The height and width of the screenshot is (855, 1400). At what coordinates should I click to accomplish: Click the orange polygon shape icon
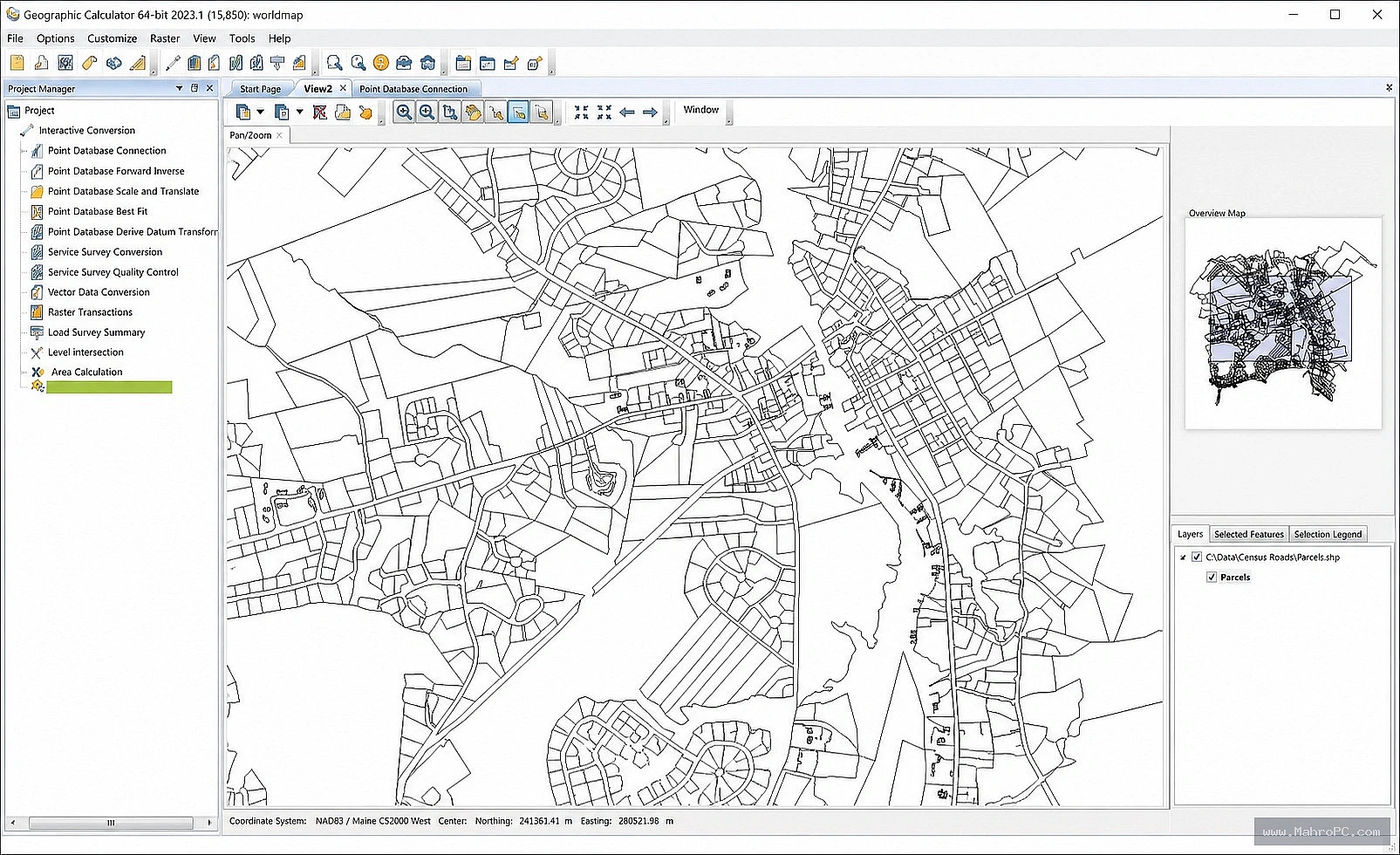[x=365, y=112]
